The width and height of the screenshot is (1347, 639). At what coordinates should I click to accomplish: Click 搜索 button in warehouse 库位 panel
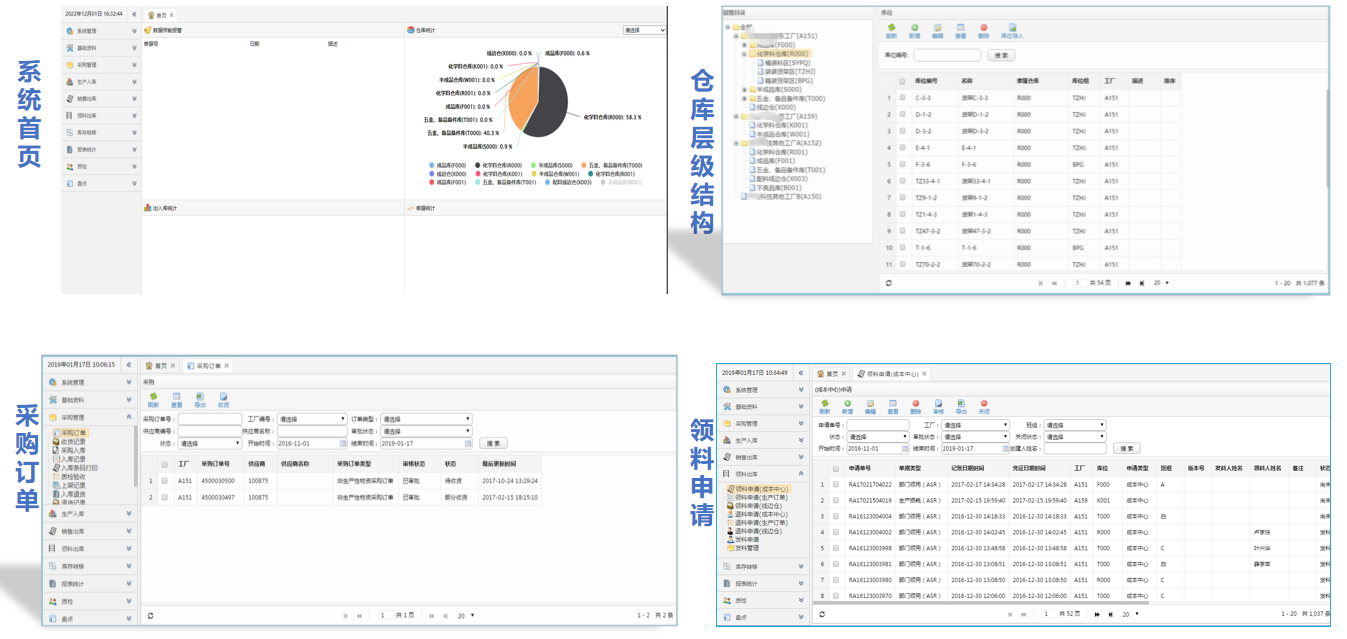[x=1001, y=55]
